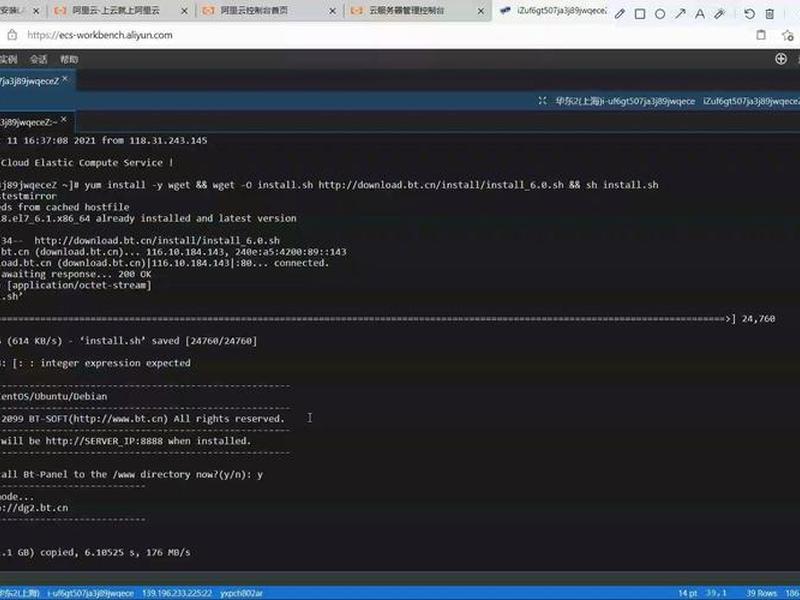Screen dimensions: 800x600
Task: Click the '39 Rows' status bar entry
Action: coord(761,593)
